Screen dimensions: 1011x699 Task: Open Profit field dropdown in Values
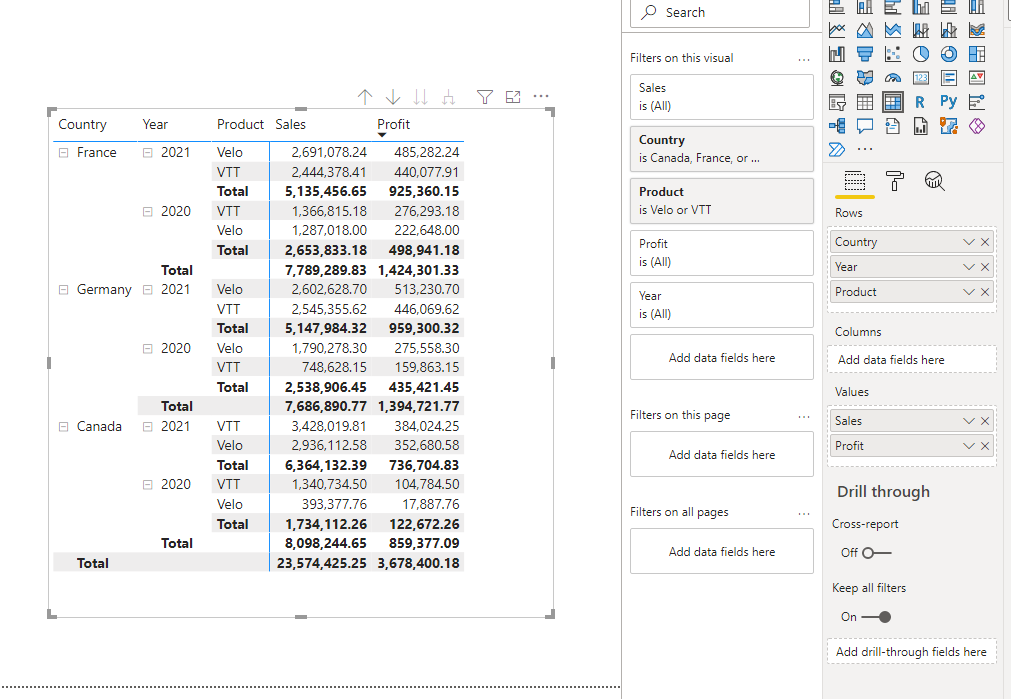(968, 446)
